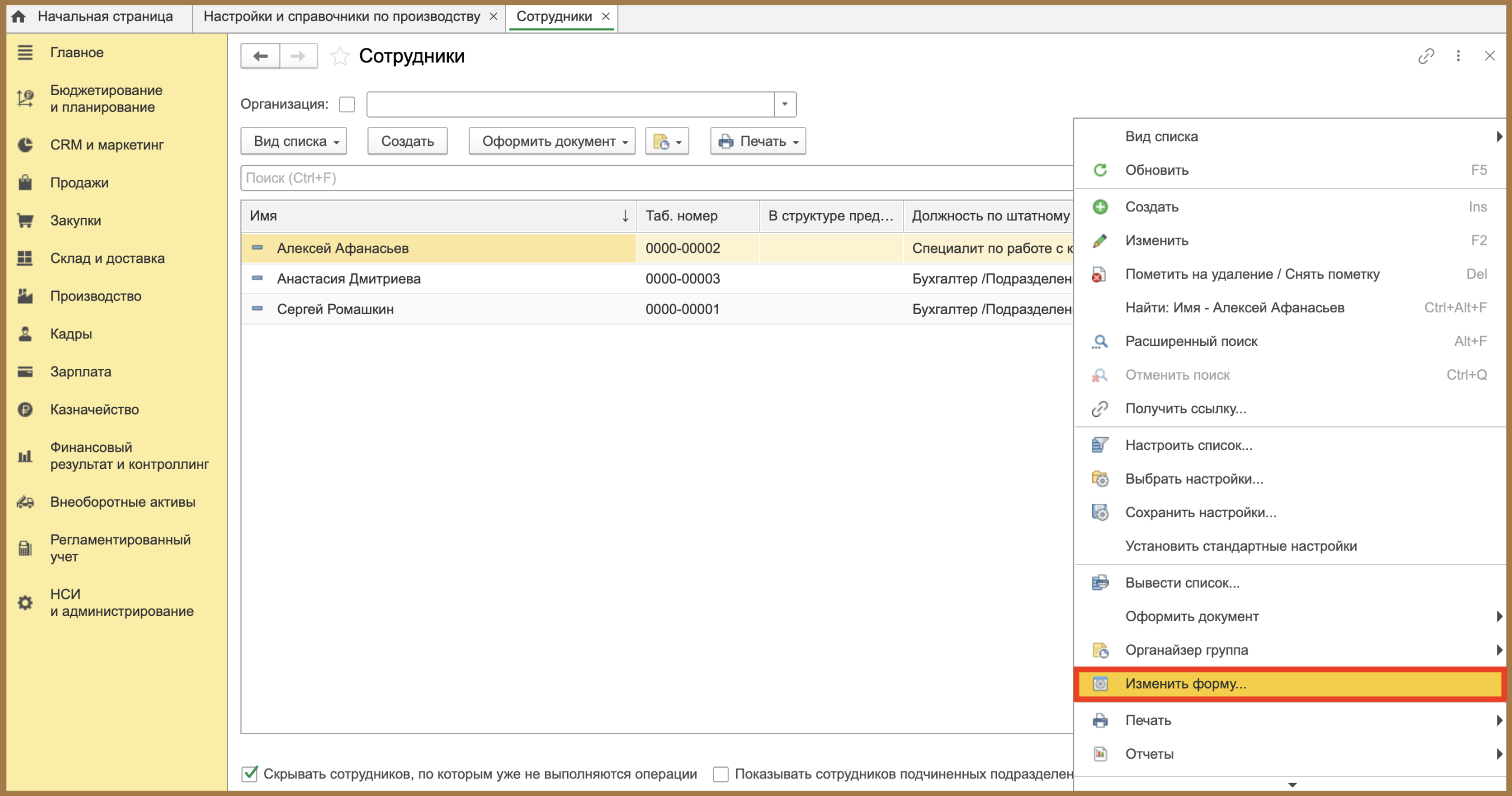
Task: Add Сотрудники to favorites with star icon
Action: [x=340, y=56]
